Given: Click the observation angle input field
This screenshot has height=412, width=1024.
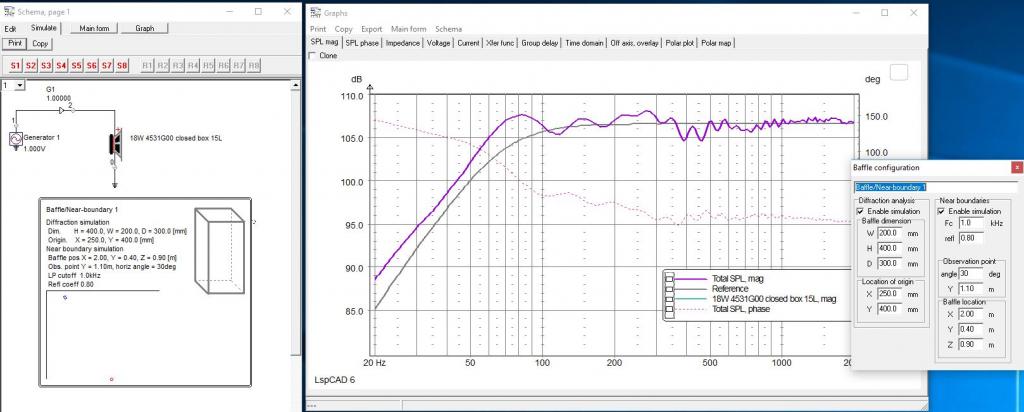Looking at the screenshot, I should click(x=971, y=274).
